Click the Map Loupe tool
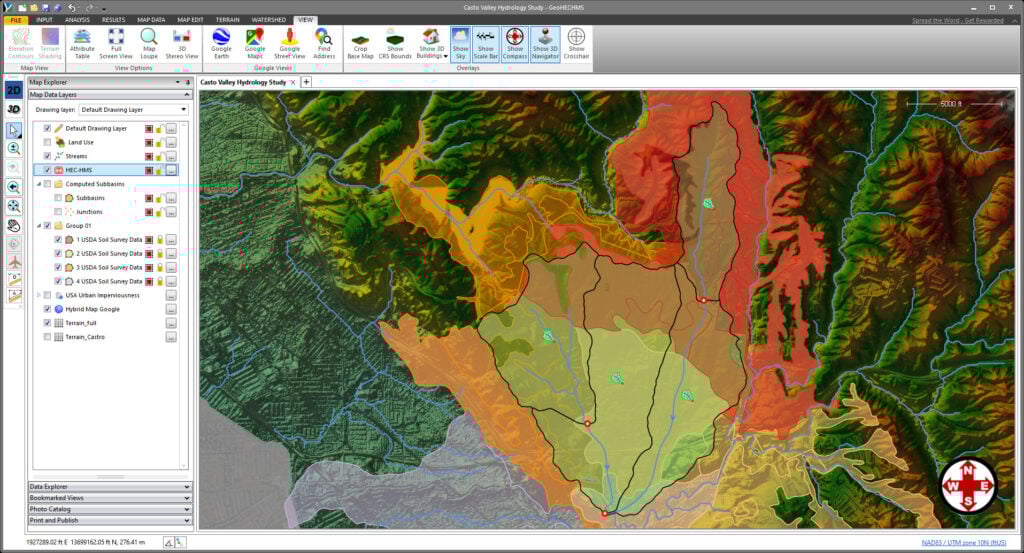Screen dimensions: 1024x553 [x=149, y=44]
